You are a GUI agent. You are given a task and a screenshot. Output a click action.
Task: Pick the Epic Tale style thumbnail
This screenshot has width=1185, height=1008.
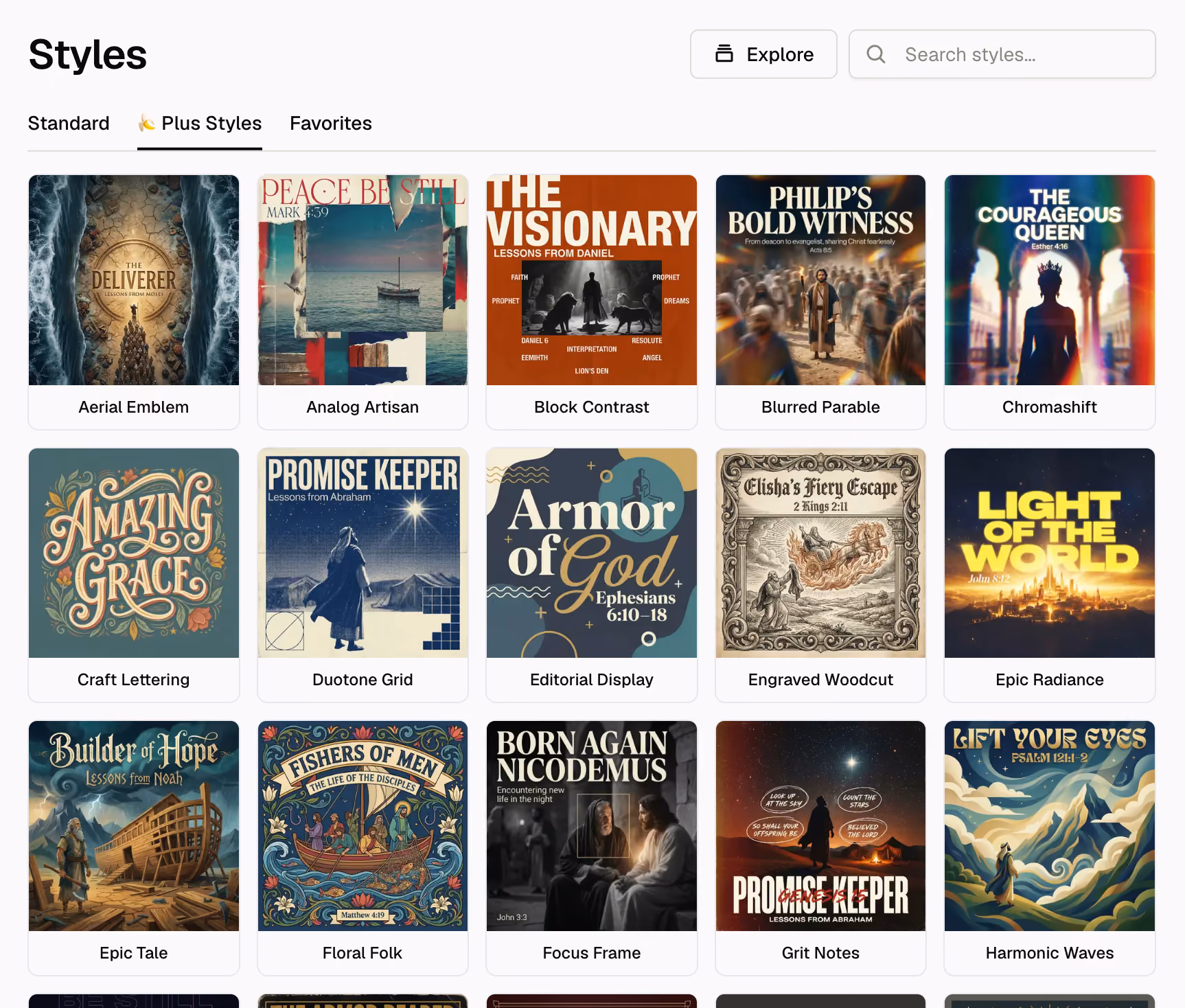(134, 826)
